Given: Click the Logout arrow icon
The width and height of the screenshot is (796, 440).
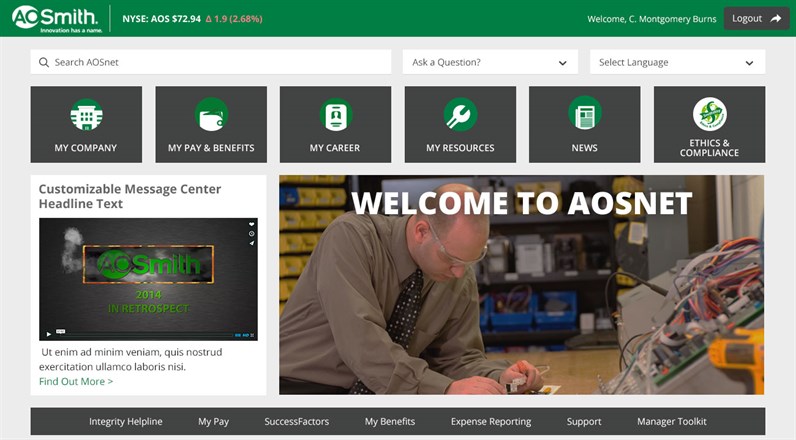Looking at the screenshot, I should [776, 18].
